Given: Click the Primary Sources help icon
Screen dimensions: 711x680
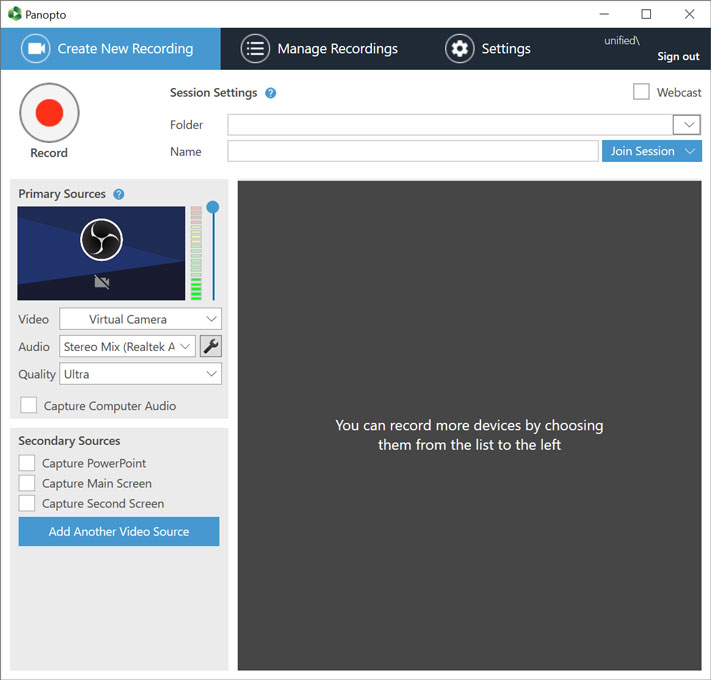Looking at the screenshot, I should (118, 194).
